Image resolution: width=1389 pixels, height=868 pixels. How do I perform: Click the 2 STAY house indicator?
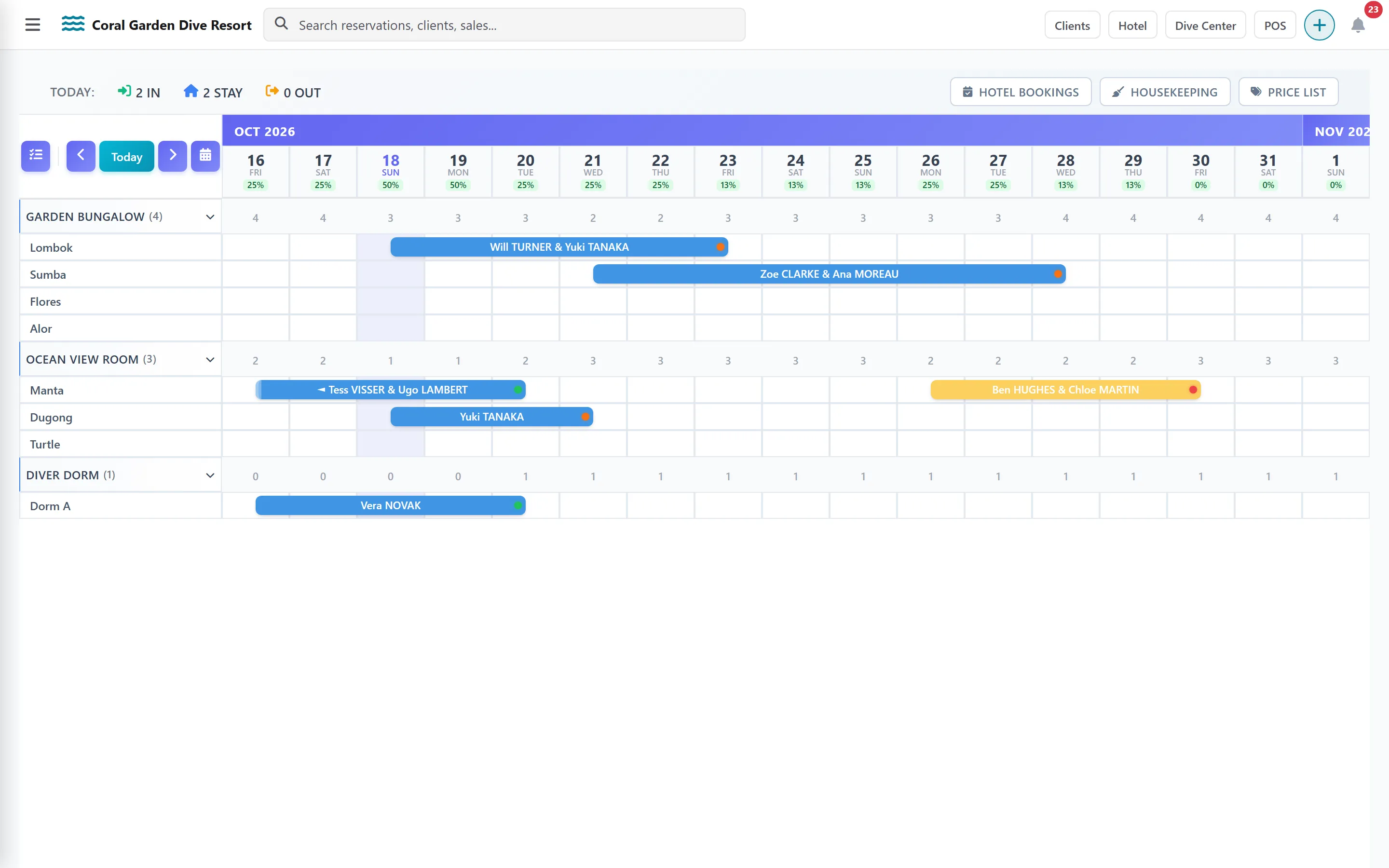pyautogui.click(x=213, y=93)
